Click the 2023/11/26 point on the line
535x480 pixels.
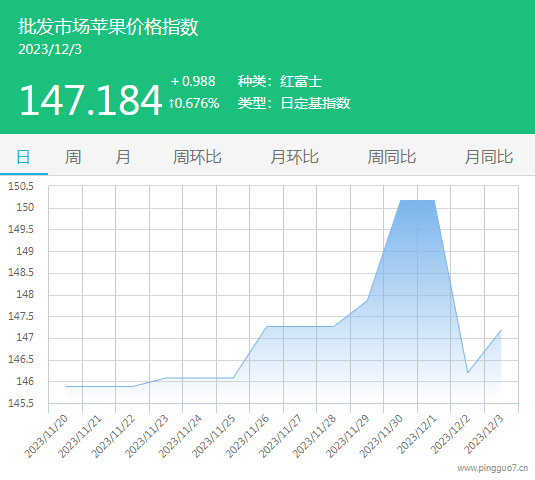tap(266, 326)
